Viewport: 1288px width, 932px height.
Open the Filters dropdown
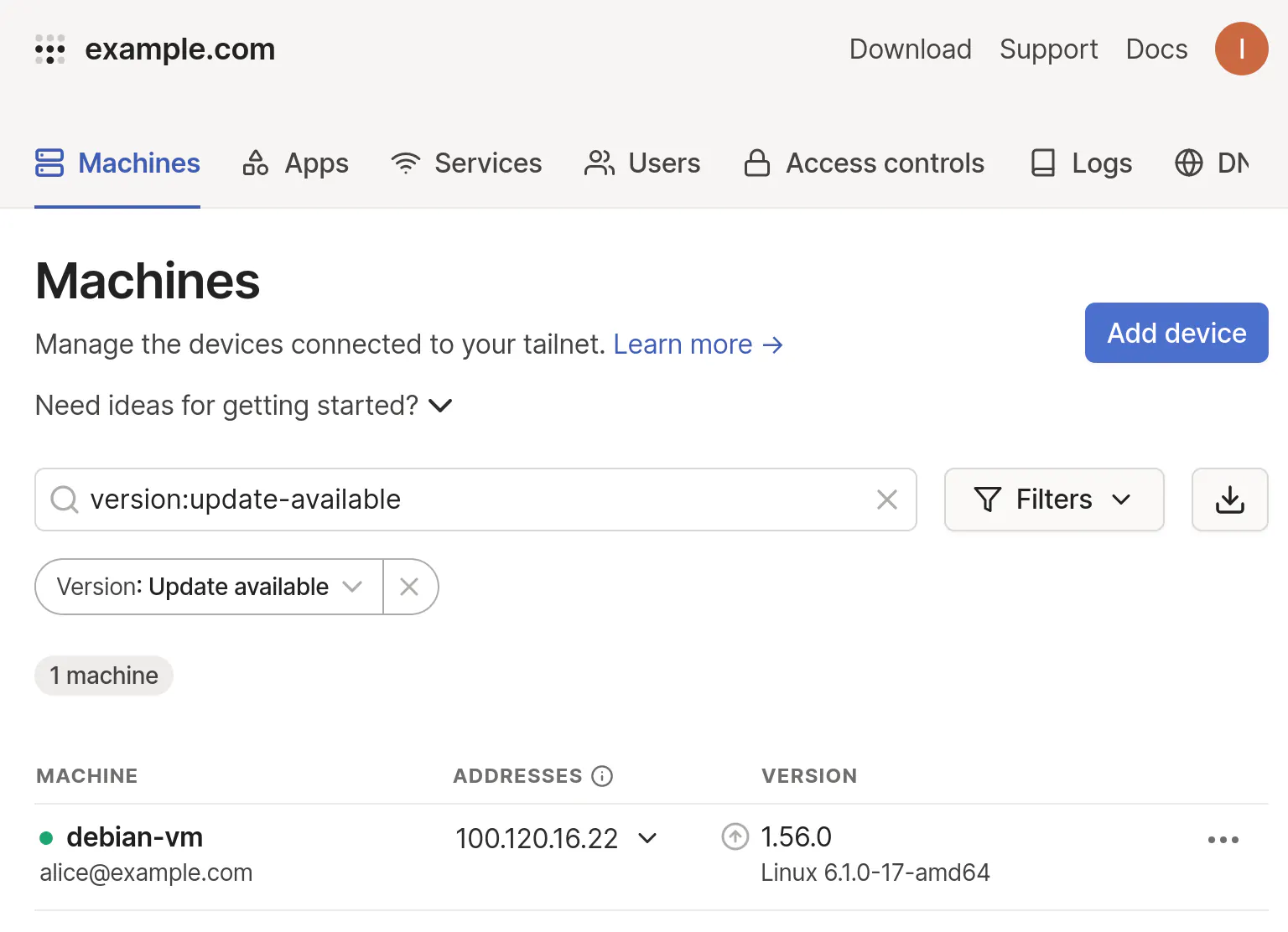coord(1054,500)
